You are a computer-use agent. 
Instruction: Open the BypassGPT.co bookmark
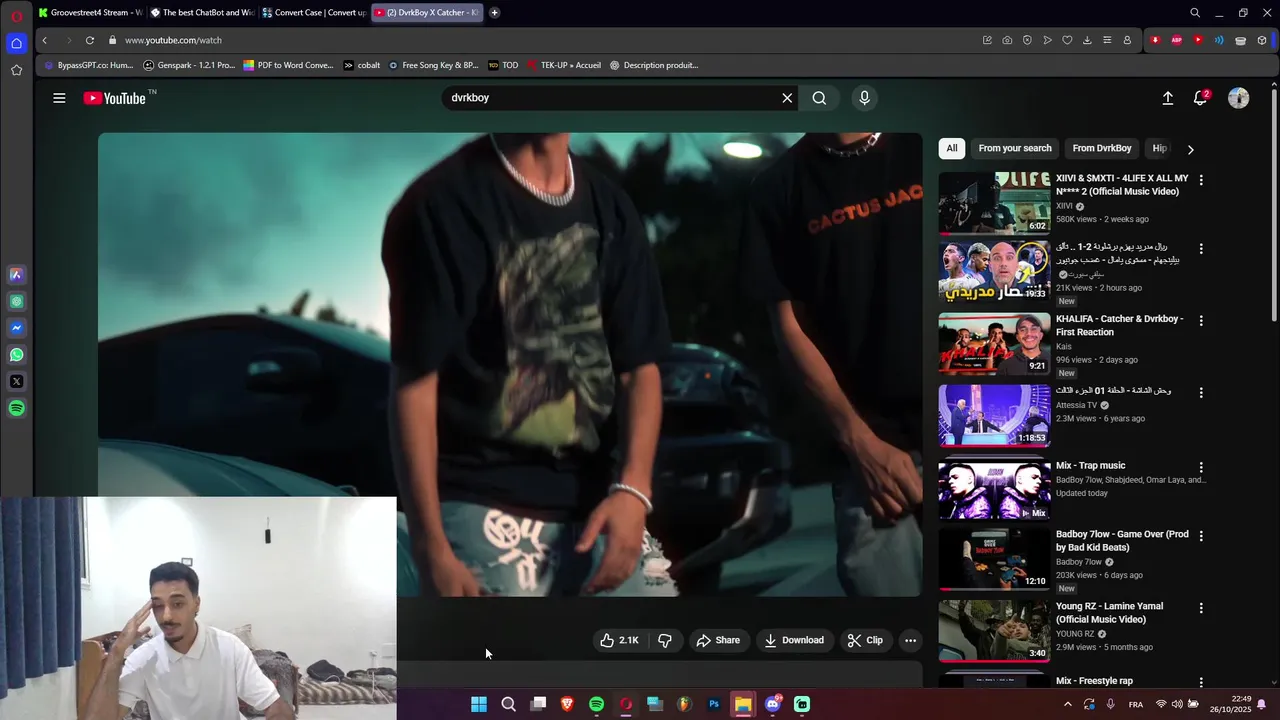88,65
